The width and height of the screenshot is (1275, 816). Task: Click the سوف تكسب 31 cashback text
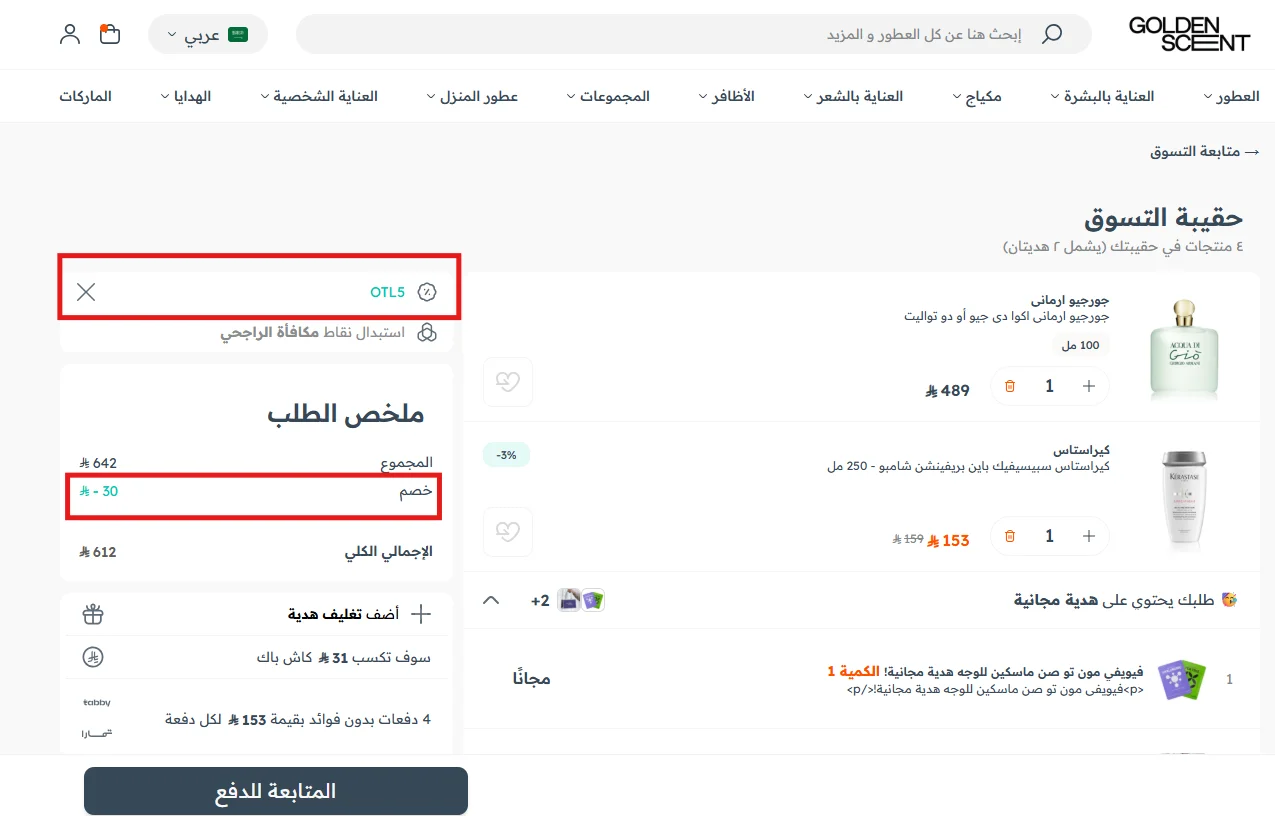pos(344,658)
